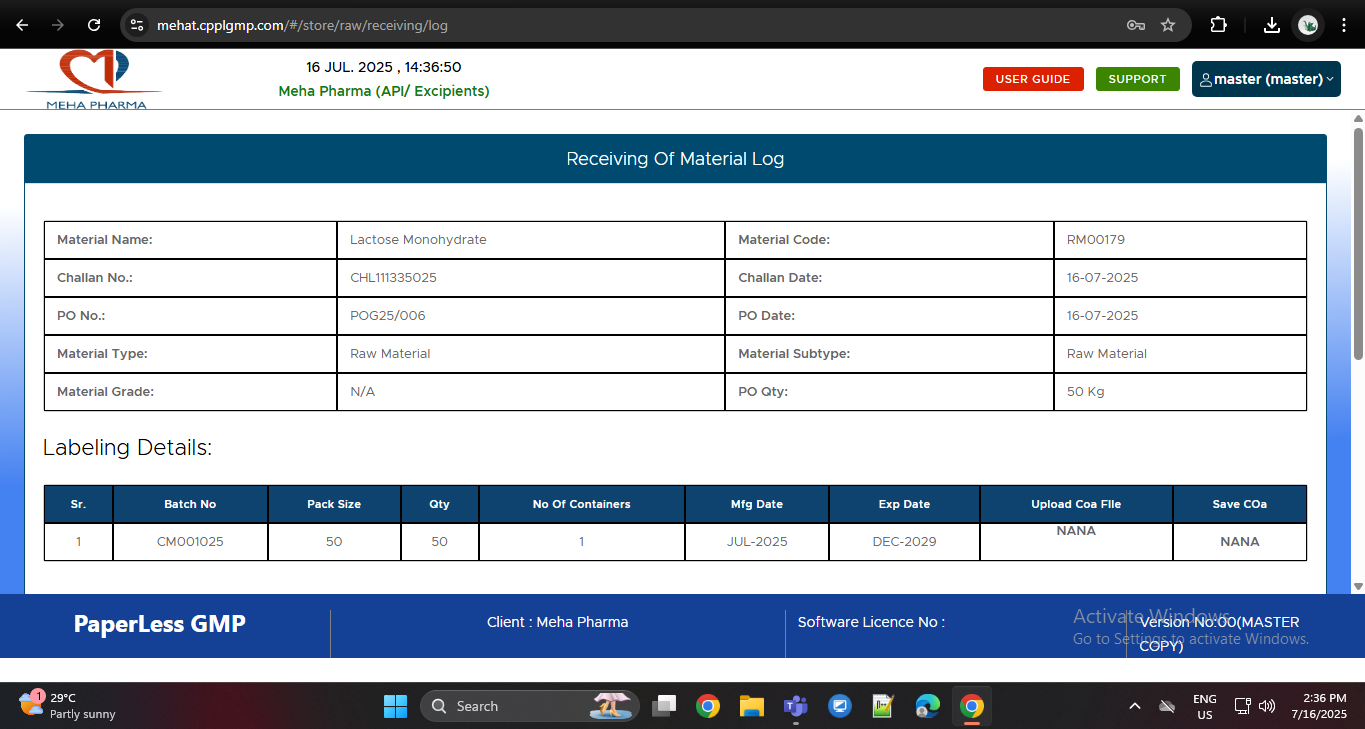
Task: Open the browser Extensions puzzle icon
Action: [x=1218, y=25]
